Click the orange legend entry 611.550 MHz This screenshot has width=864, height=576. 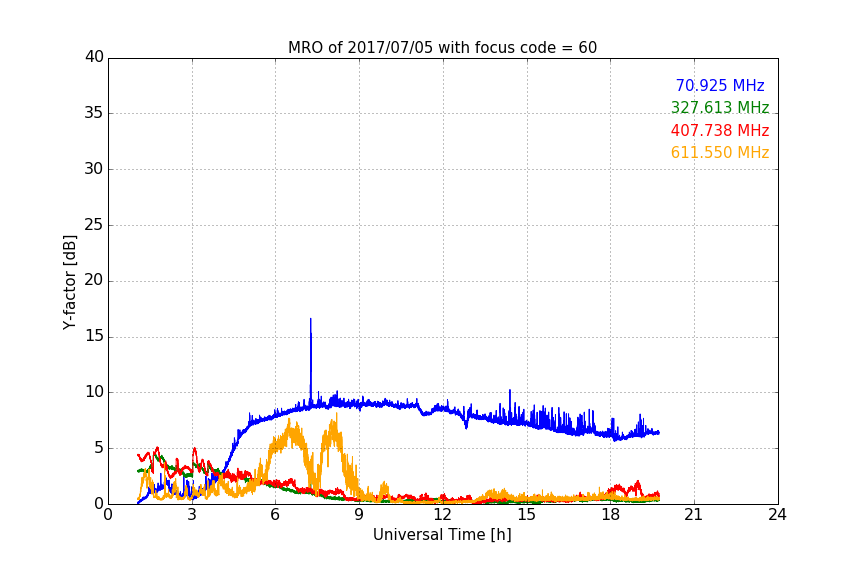(720, 152)
